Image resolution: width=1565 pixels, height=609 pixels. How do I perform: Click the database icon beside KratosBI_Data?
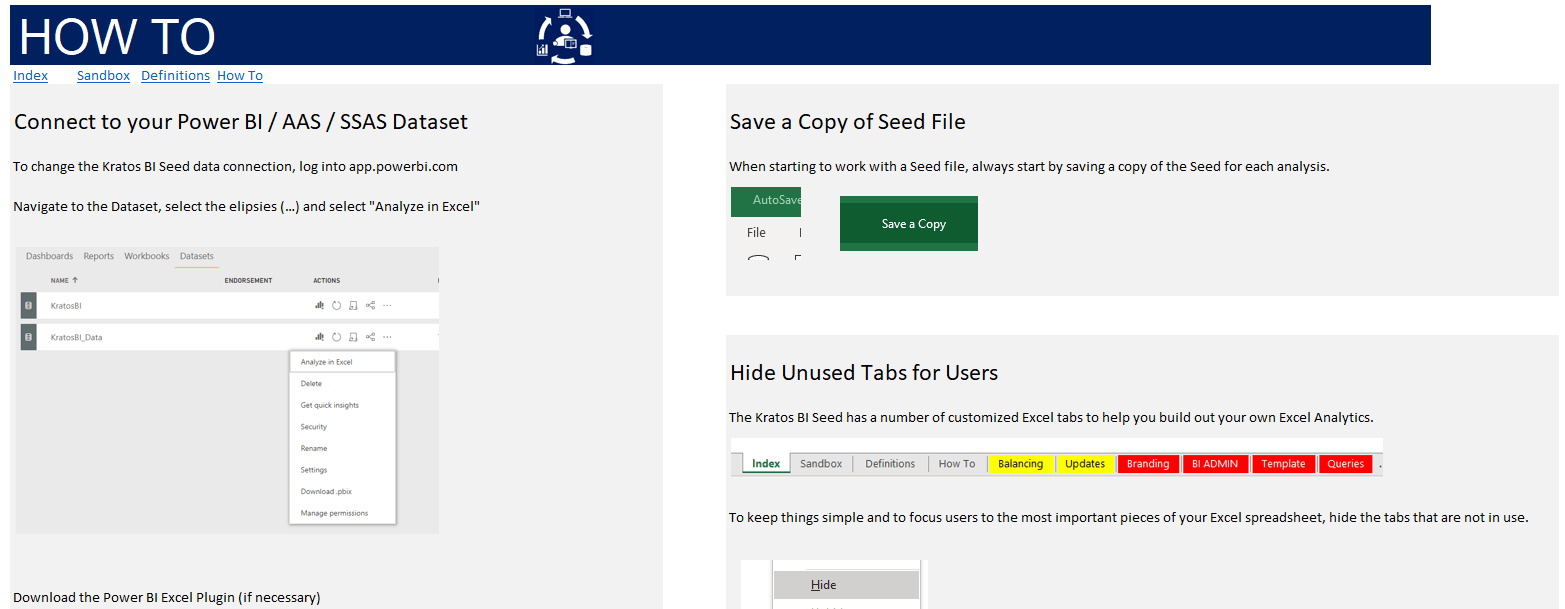tap(28, 337)
